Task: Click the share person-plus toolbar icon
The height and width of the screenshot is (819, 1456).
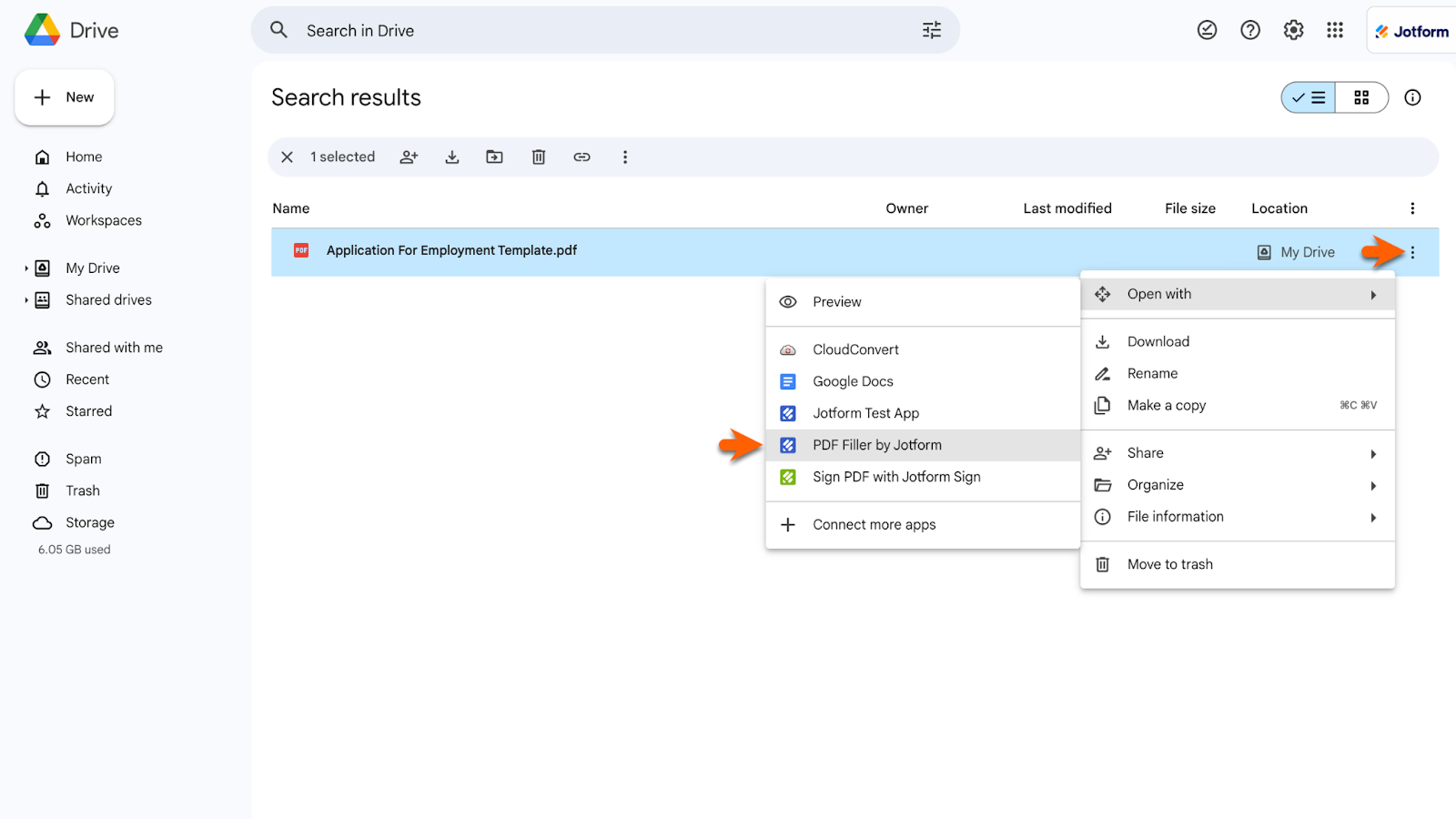Action: click(x=409, y=157)
